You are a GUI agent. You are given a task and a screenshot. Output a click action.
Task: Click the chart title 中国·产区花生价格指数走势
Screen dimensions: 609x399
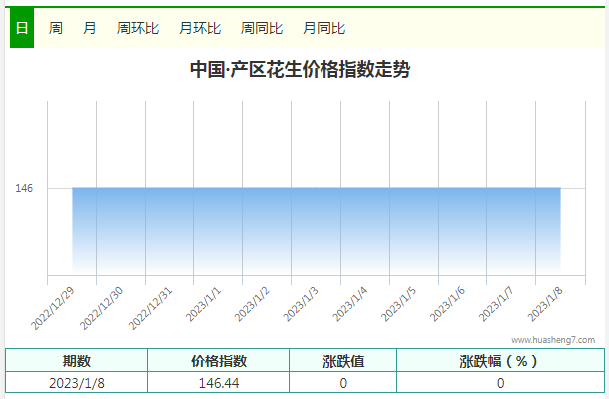pyautogui.click(x=300, y=69)
